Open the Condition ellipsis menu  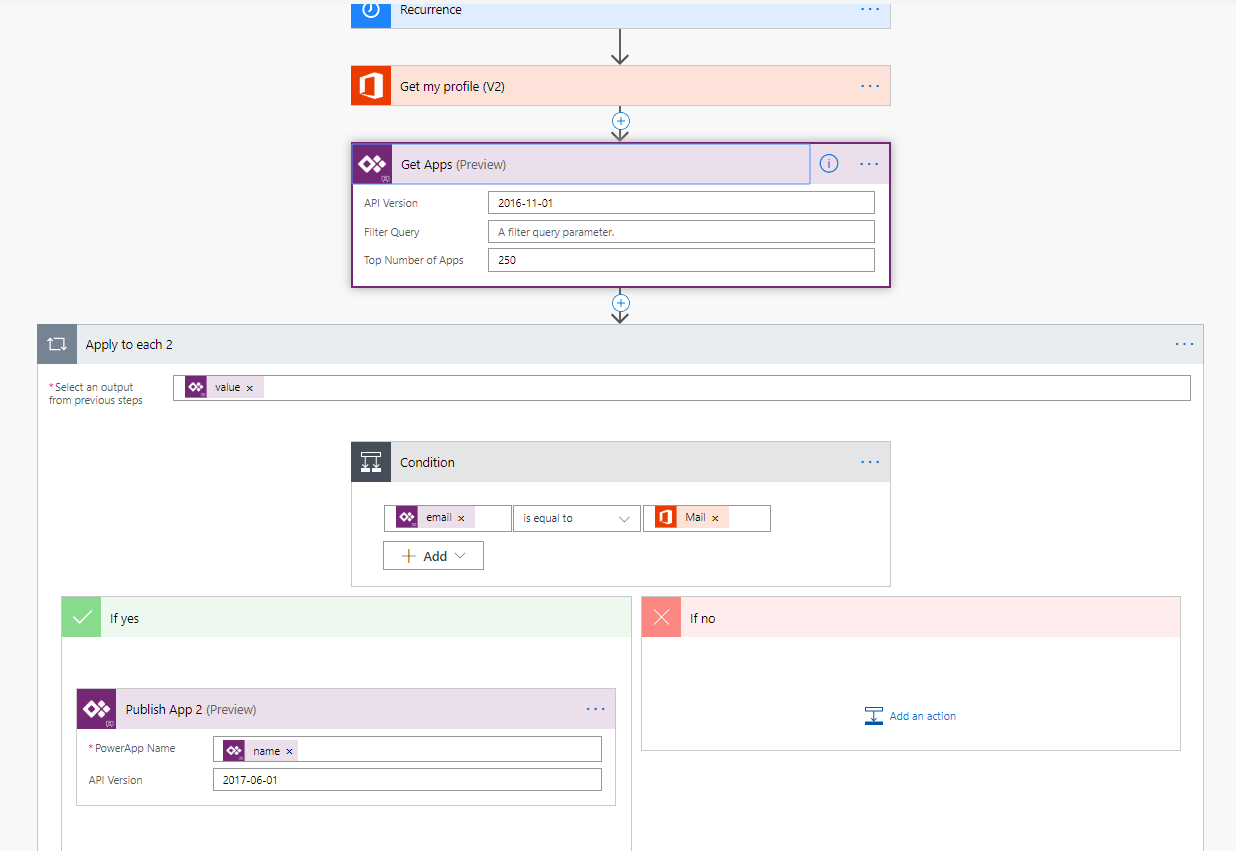click(x=870, y=462)
